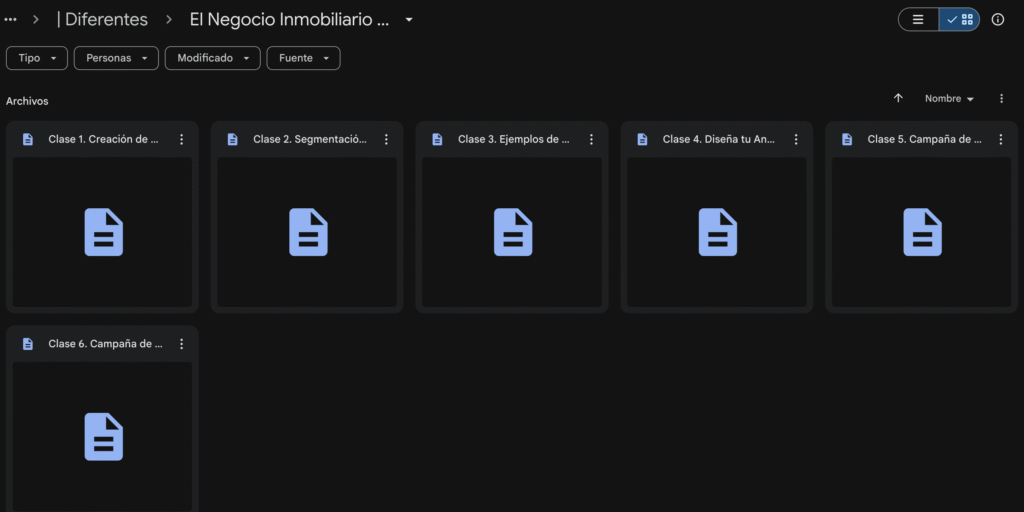Reverse sort direction with the arrow icon
Image resolution: width=1024 pixels, height=512 pixels.
898,98
